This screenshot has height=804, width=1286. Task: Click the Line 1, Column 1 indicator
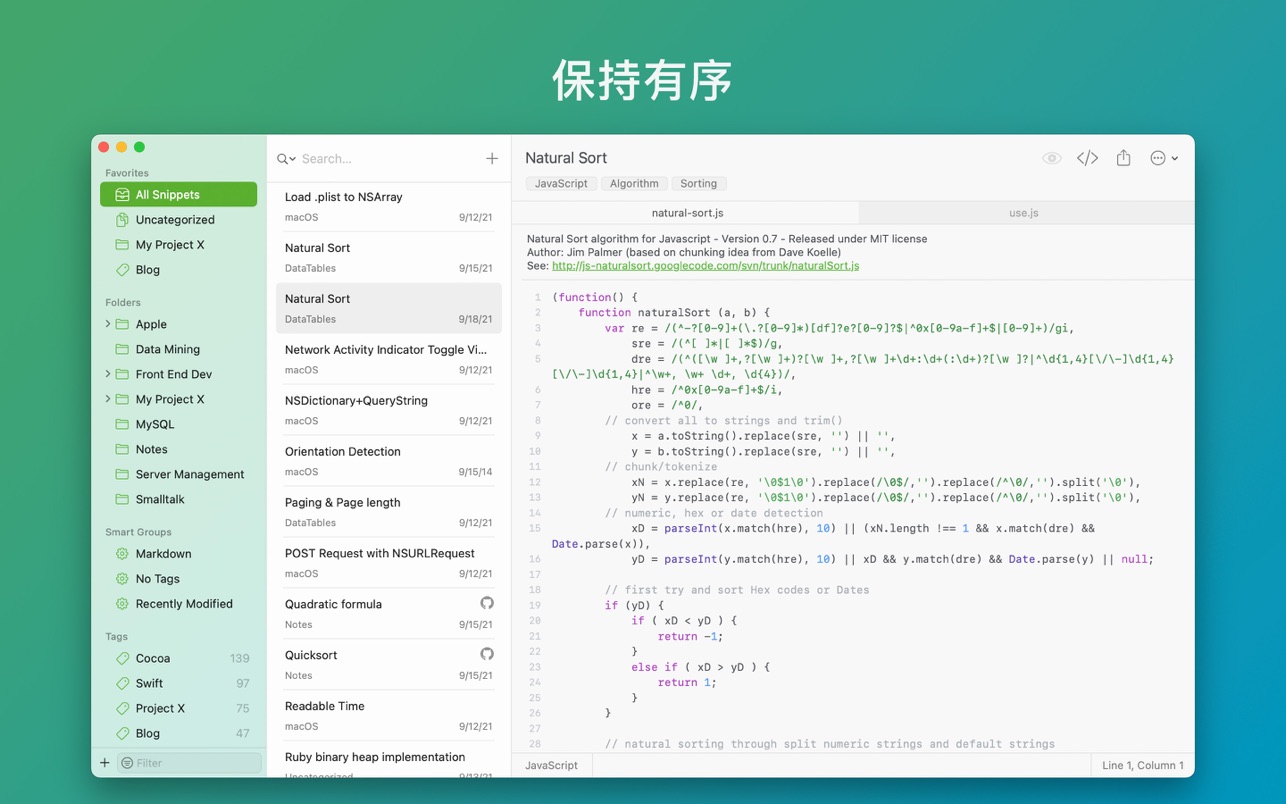coord(1142,765)
